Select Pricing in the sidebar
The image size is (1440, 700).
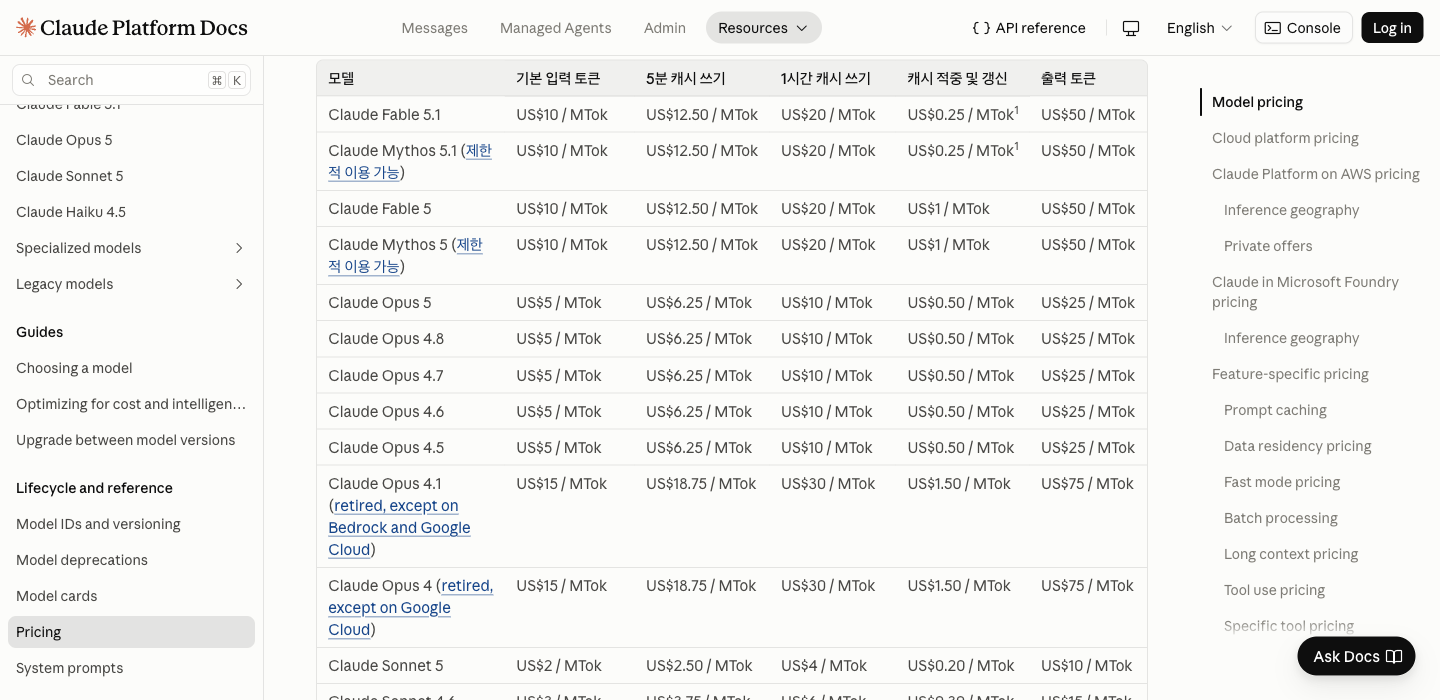(x=131, y=632)
